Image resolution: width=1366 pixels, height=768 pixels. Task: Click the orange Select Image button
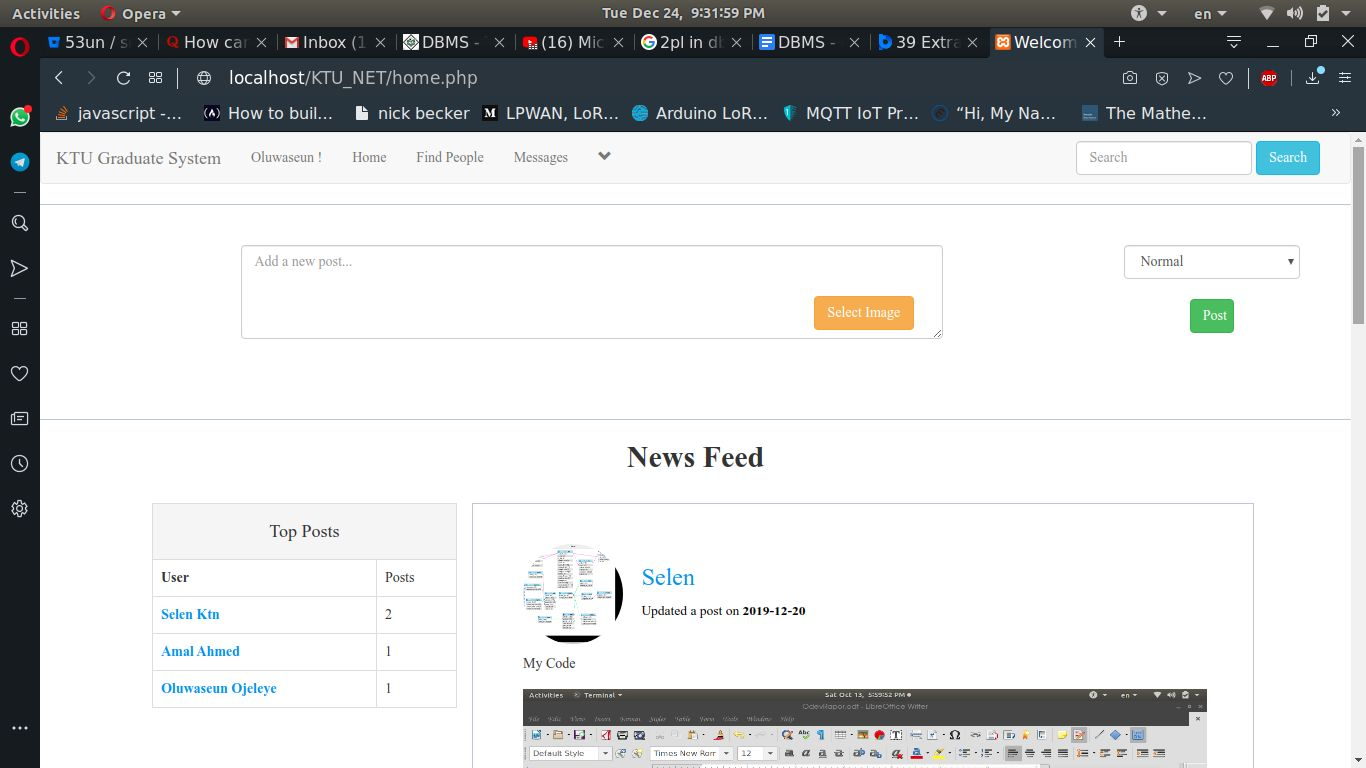point(864,313)
